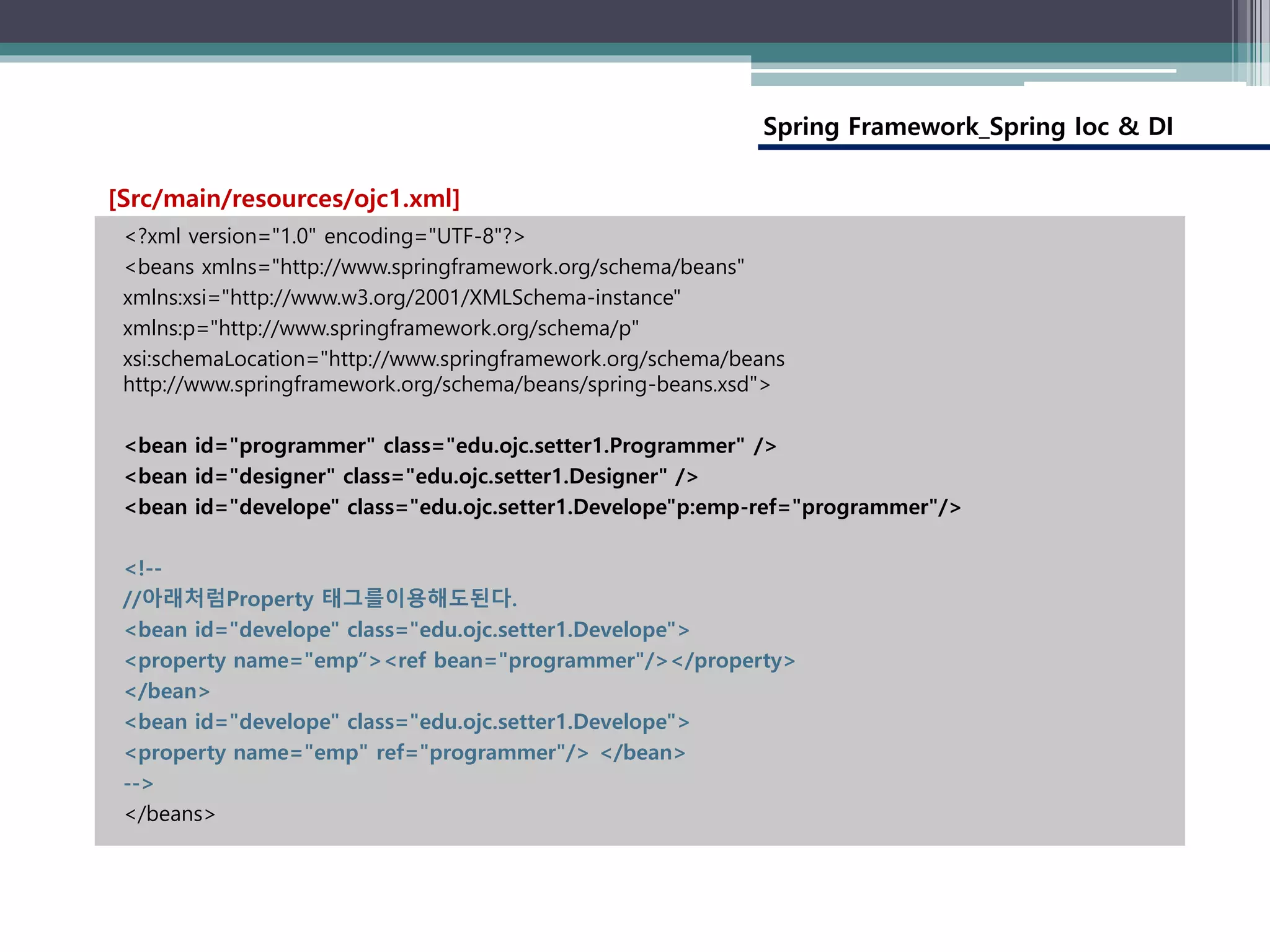1270x952 pixels.
Task: Select the bean id="programmer" definition line
Action: [x=450, y=446]
